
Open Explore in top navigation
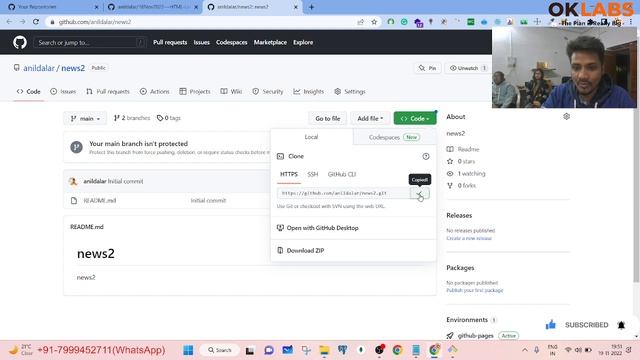pyautogui.click(x=303, y=42)
